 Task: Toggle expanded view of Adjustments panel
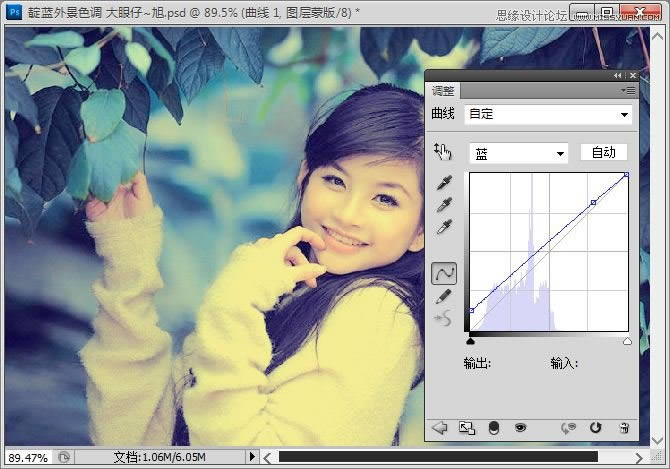[x=466, y=427]
